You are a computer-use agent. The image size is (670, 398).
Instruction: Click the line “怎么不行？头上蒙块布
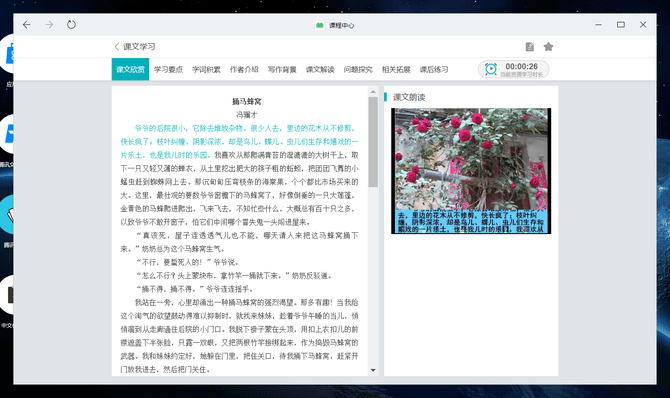234,275
